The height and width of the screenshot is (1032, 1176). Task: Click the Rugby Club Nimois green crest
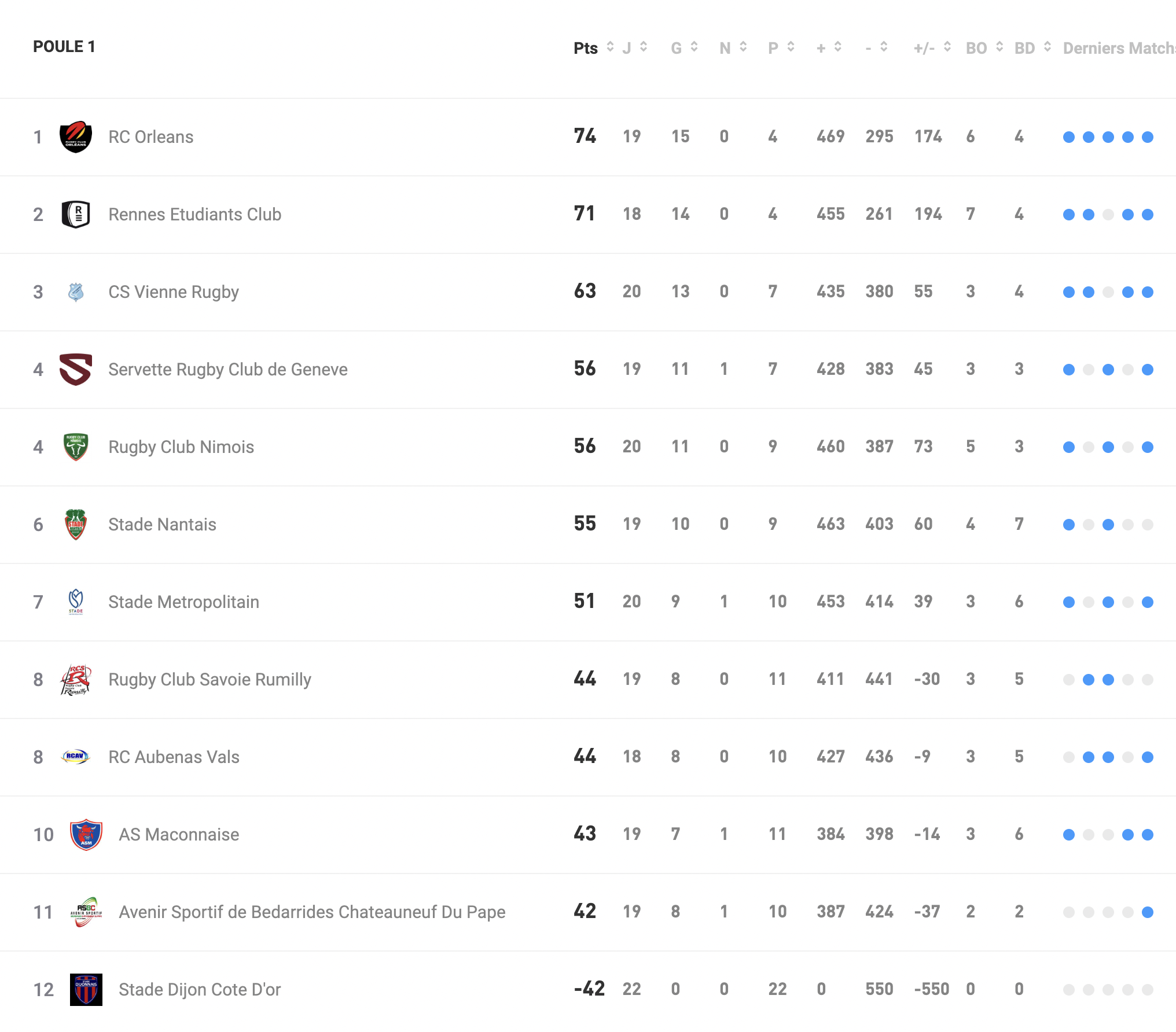coord(76,447)
